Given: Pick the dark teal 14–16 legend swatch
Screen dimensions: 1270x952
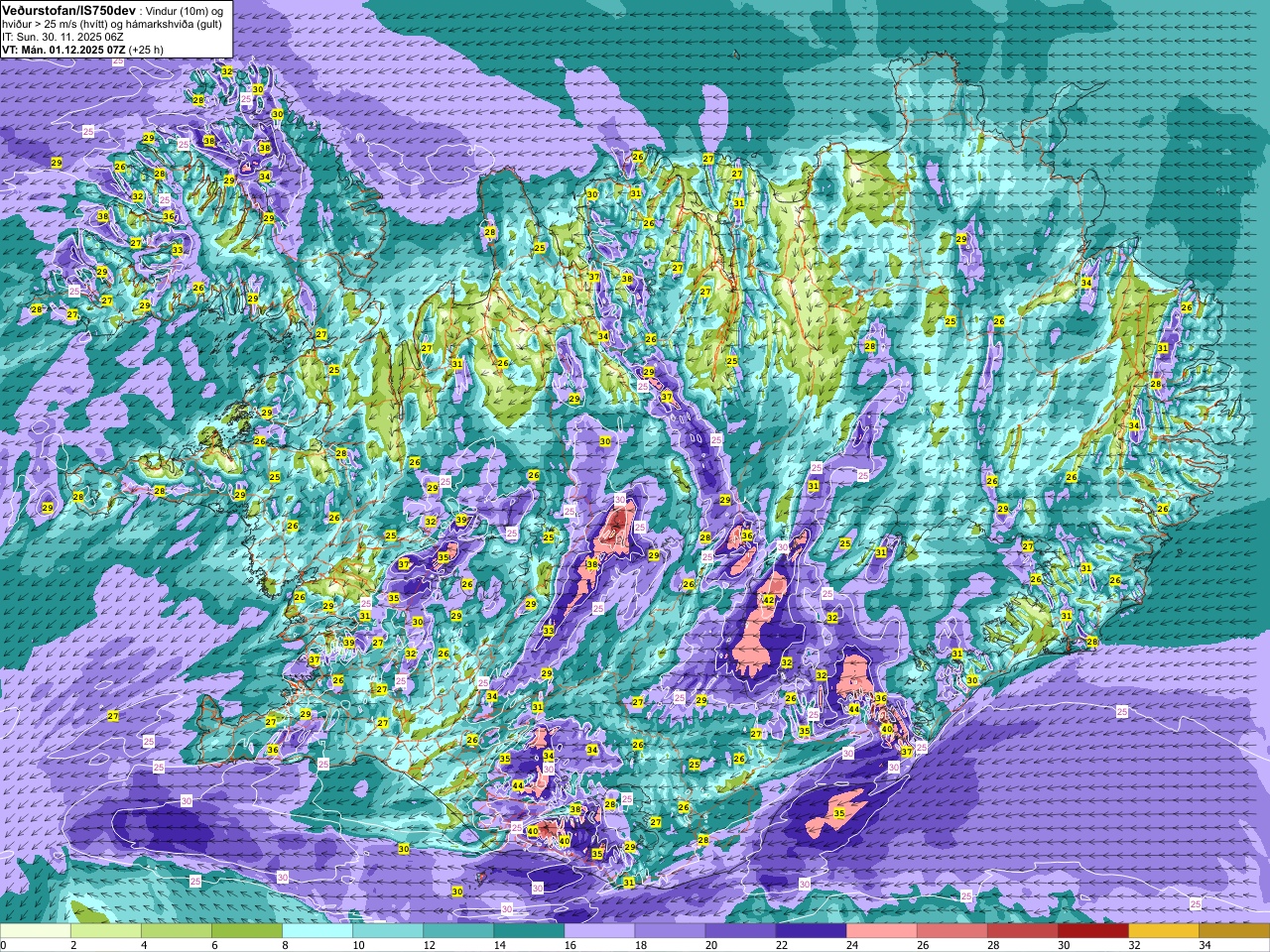Looking at the screenshot, I should coord(529,931).
